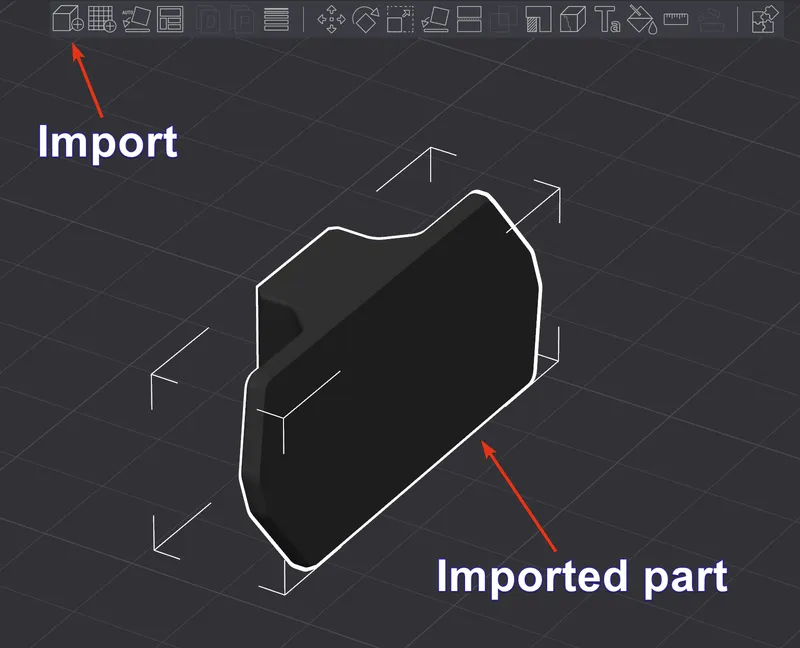Open the Assembly View puzzle icon
Image resolution: width=800 pixels, height=648 pixels.
[x=766, y=19]
